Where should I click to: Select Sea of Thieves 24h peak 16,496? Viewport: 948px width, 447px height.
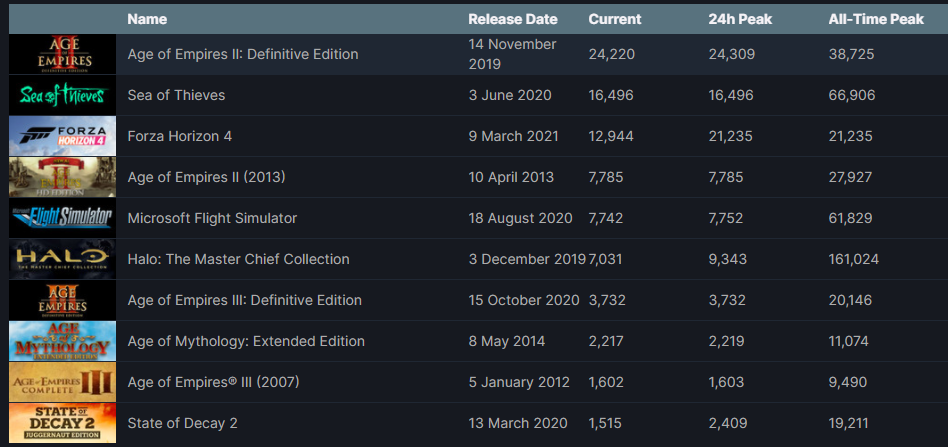(731, 95)
